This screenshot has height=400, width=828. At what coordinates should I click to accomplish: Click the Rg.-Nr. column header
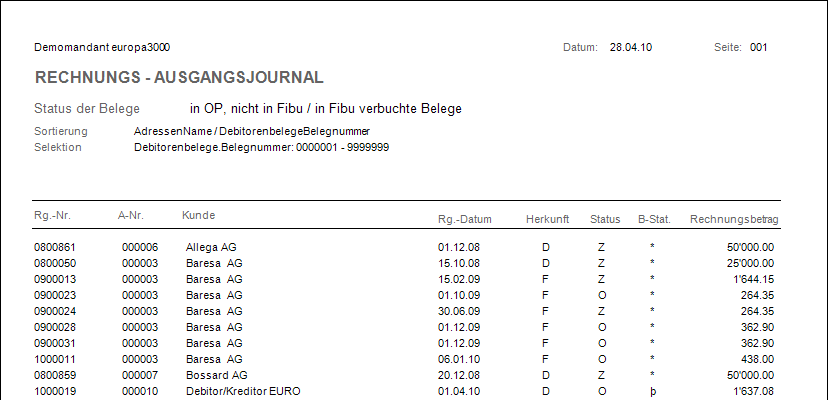tap(53, 217)
